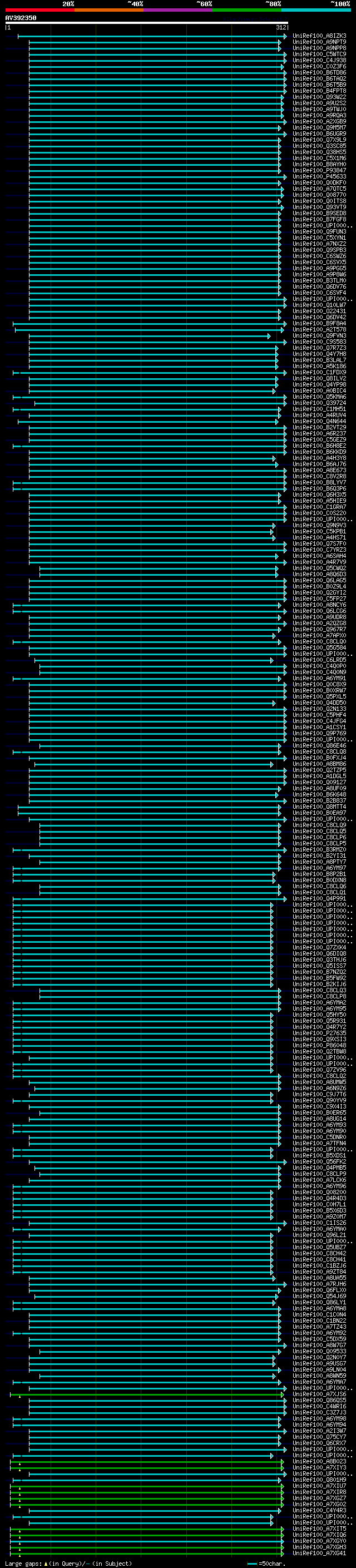
Task: Select the UniRef100_Q08770 label
Action: [x=319, y=195]
